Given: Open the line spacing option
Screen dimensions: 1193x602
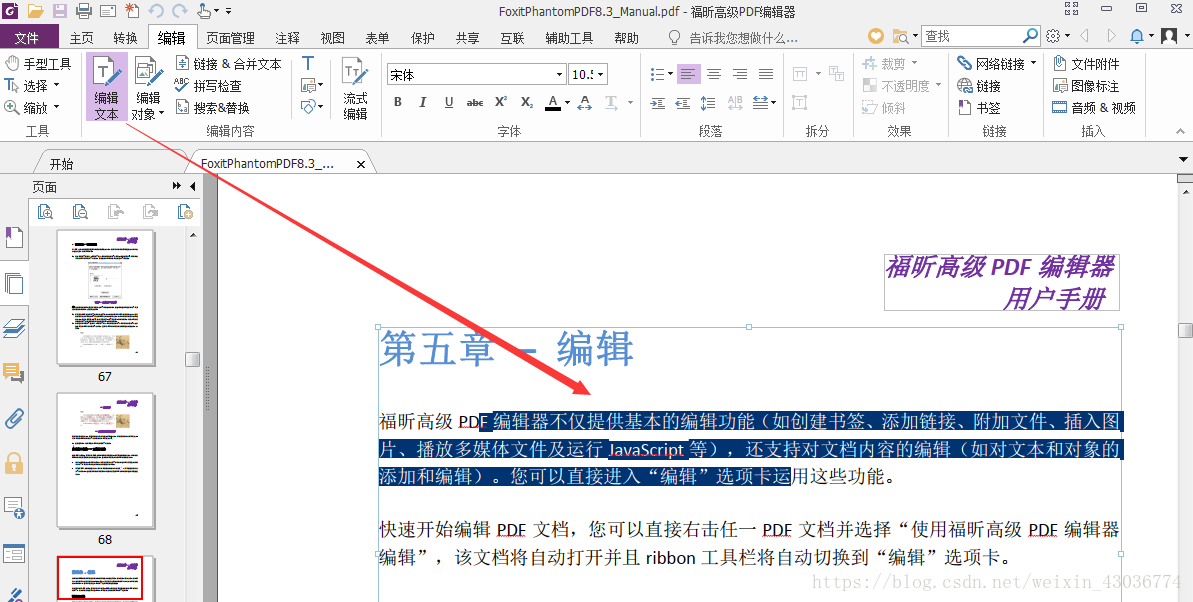Looking at the screenshot, I should 708,103.
